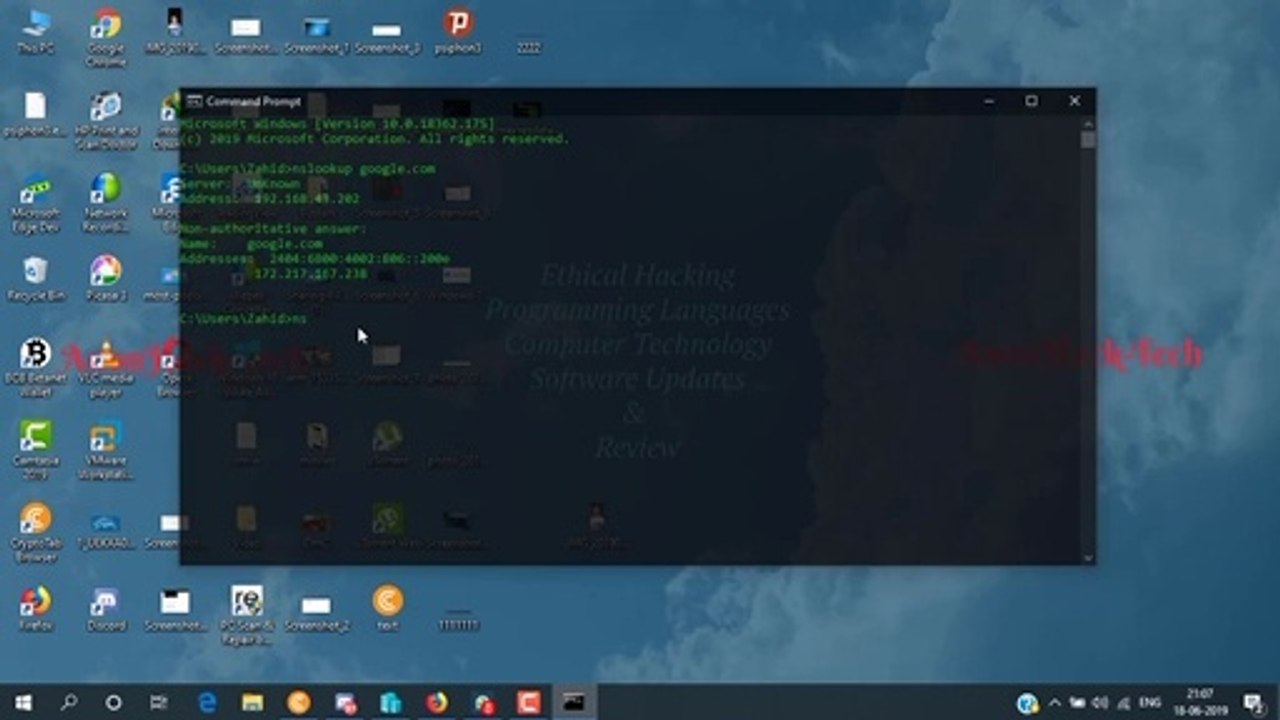Select the Screenshot_2 file on desktop
1280x720 pixels.
(316, 613)
